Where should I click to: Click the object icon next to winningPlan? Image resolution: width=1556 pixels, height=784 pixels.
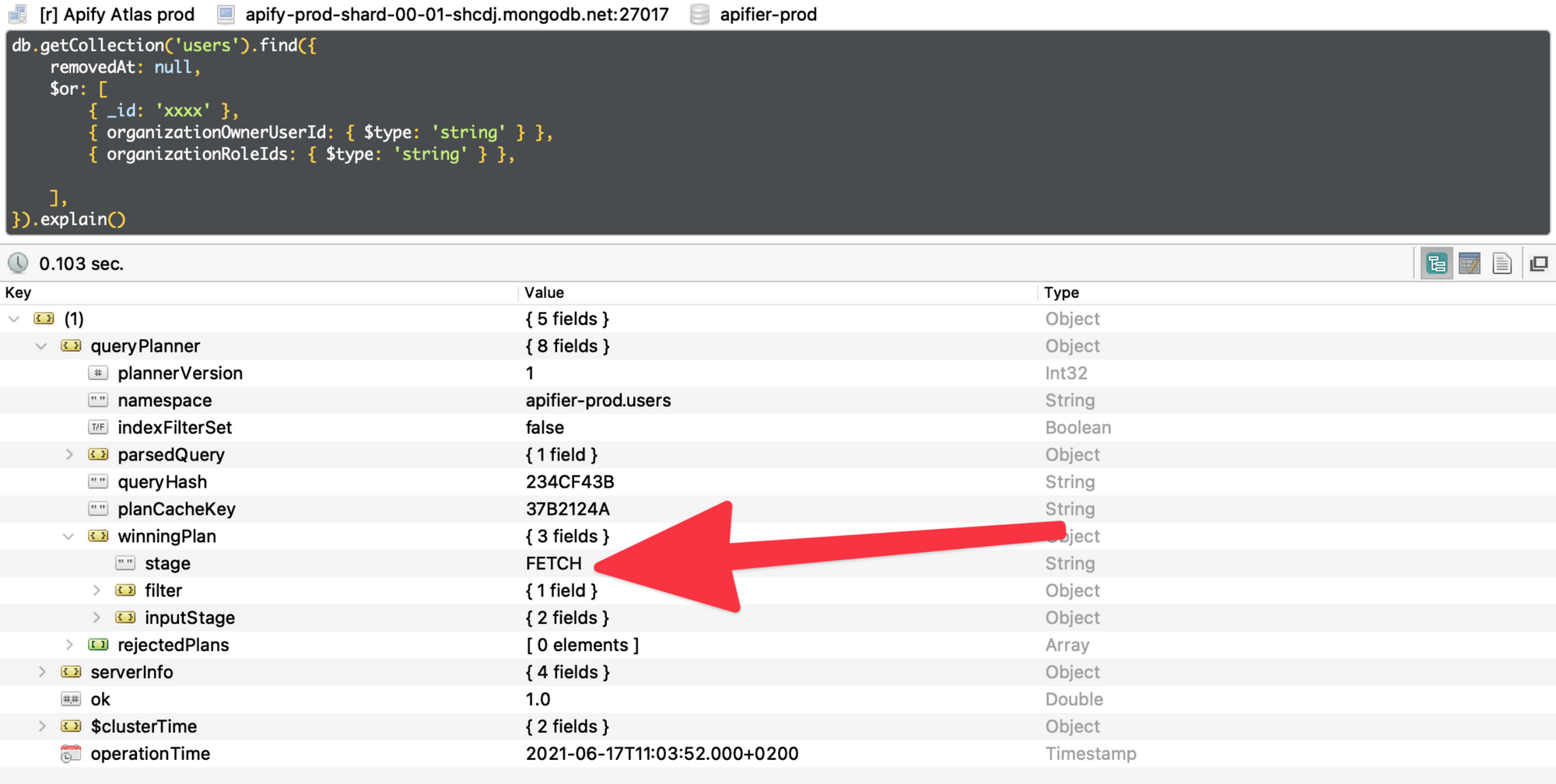98,537
